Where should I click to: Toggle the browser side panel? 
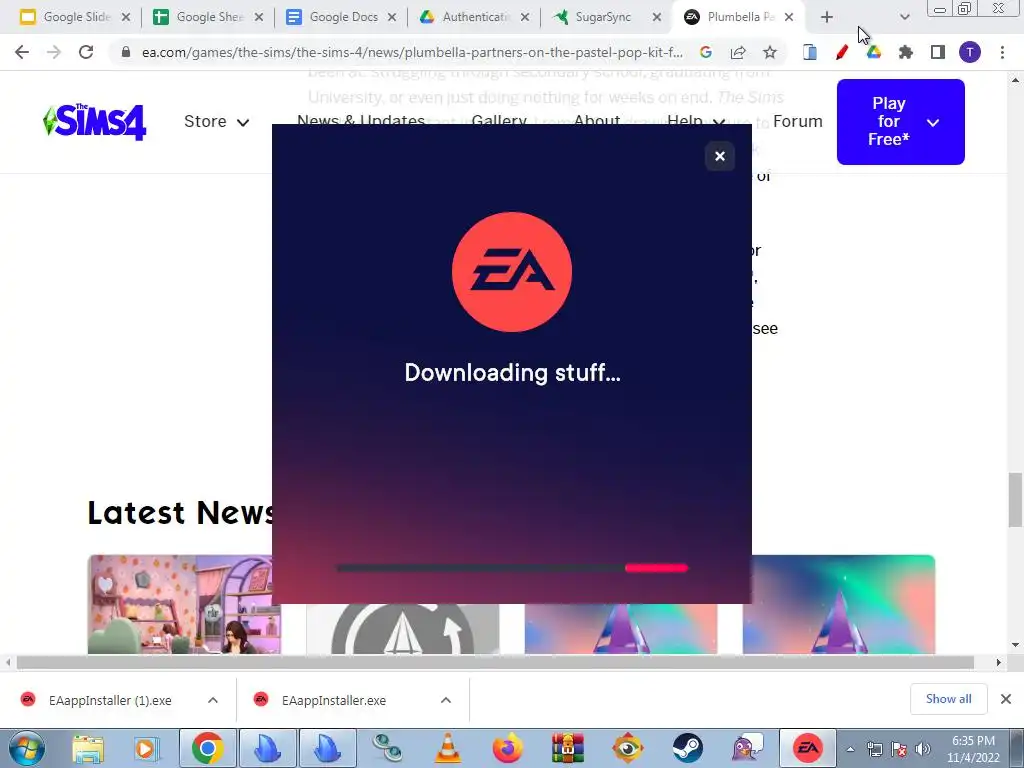click(938, 52)
